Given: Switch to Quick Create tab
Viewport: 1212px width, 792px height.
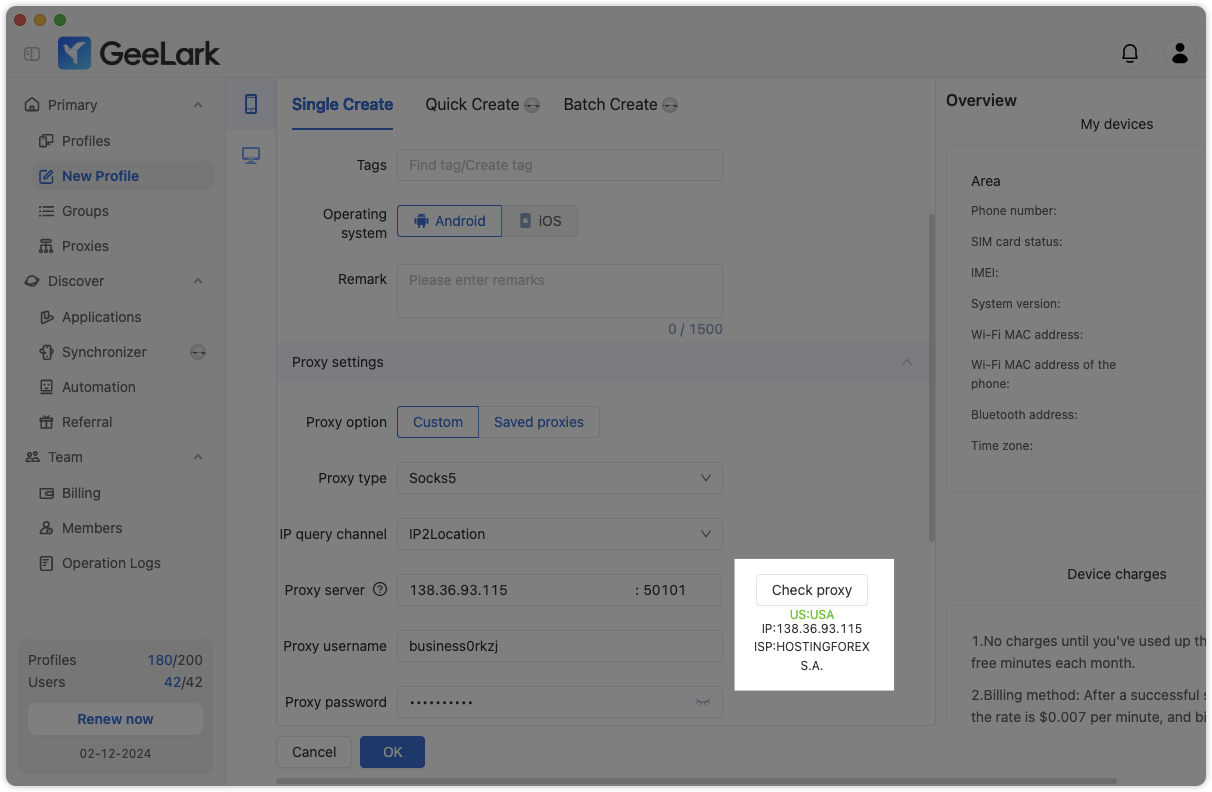Looking at the screenshot, I should click(472, 104).
